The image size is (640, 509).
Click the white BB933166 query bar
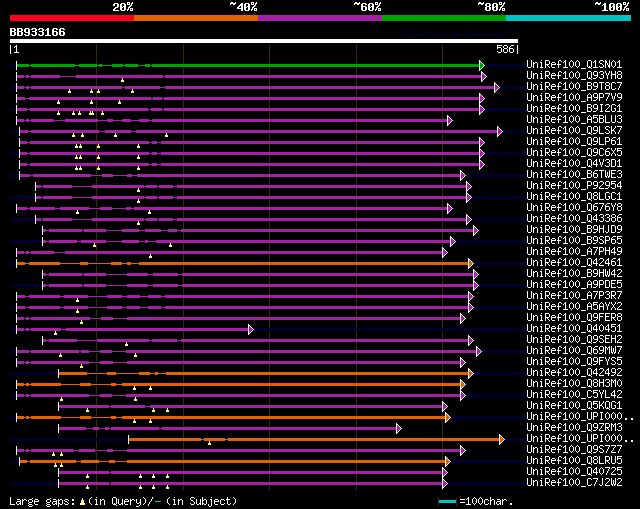click(x=264, y=41)
